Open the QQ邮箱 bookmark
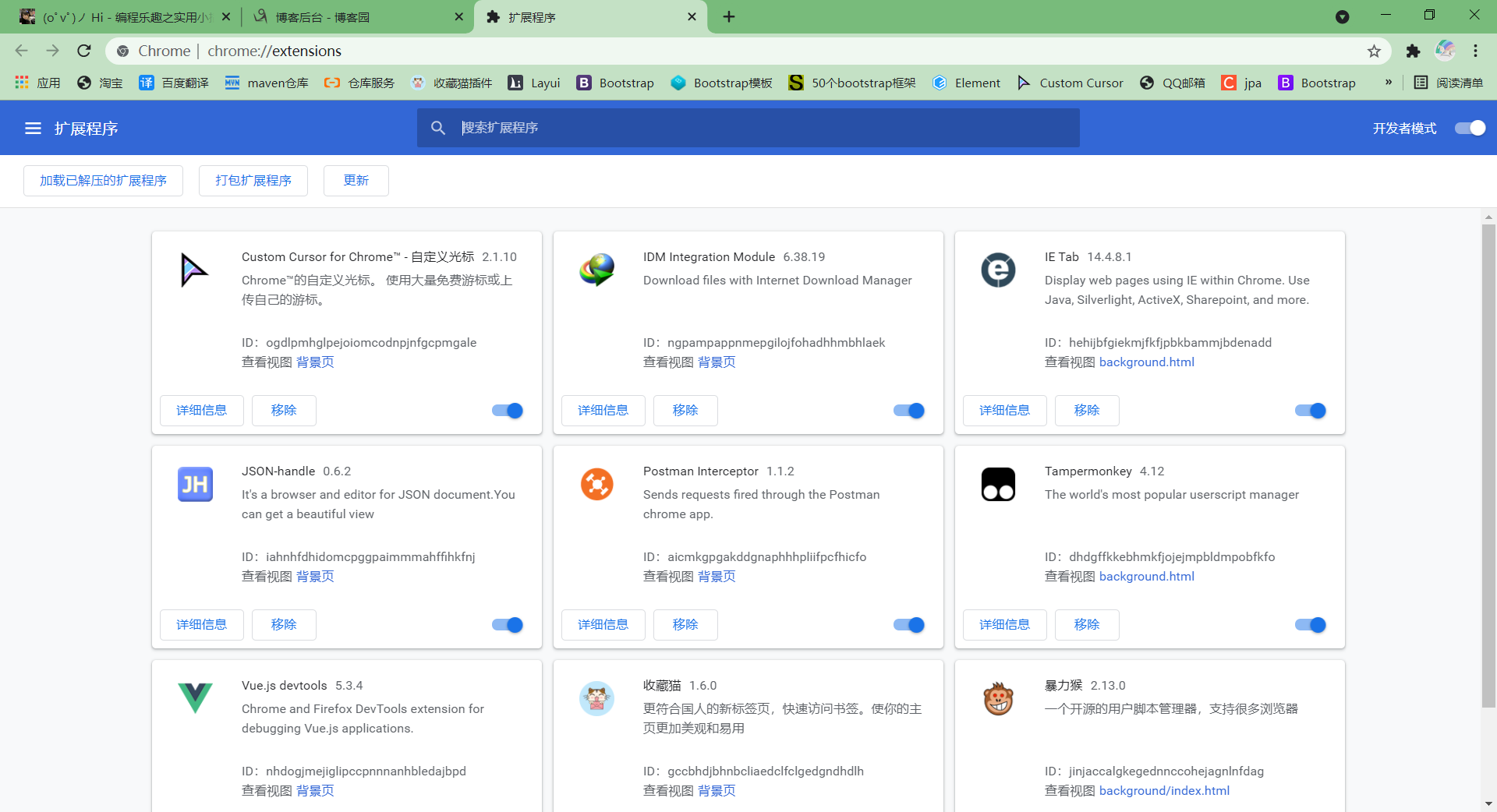This screenshot has height=812, width=1497. pyautogui.click(x=1173, y=83)
